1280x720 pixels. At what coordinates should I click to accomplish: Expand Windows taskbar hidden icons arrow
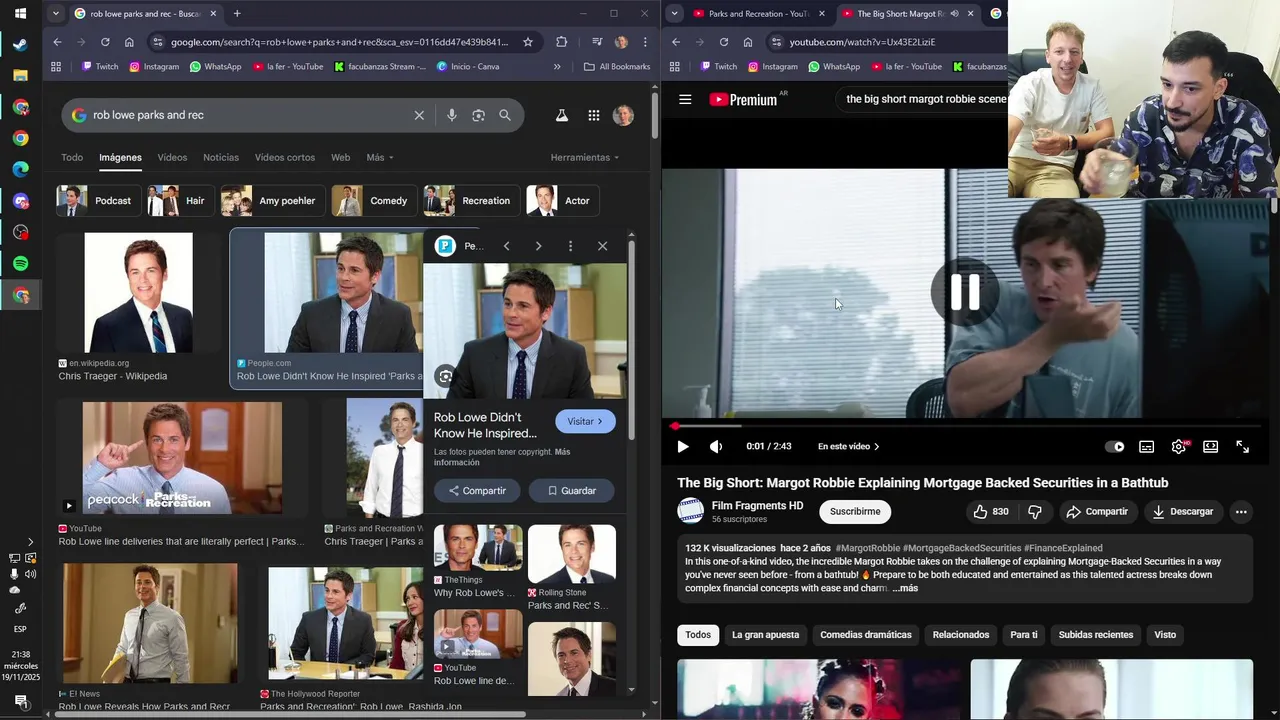click(30, 542)
